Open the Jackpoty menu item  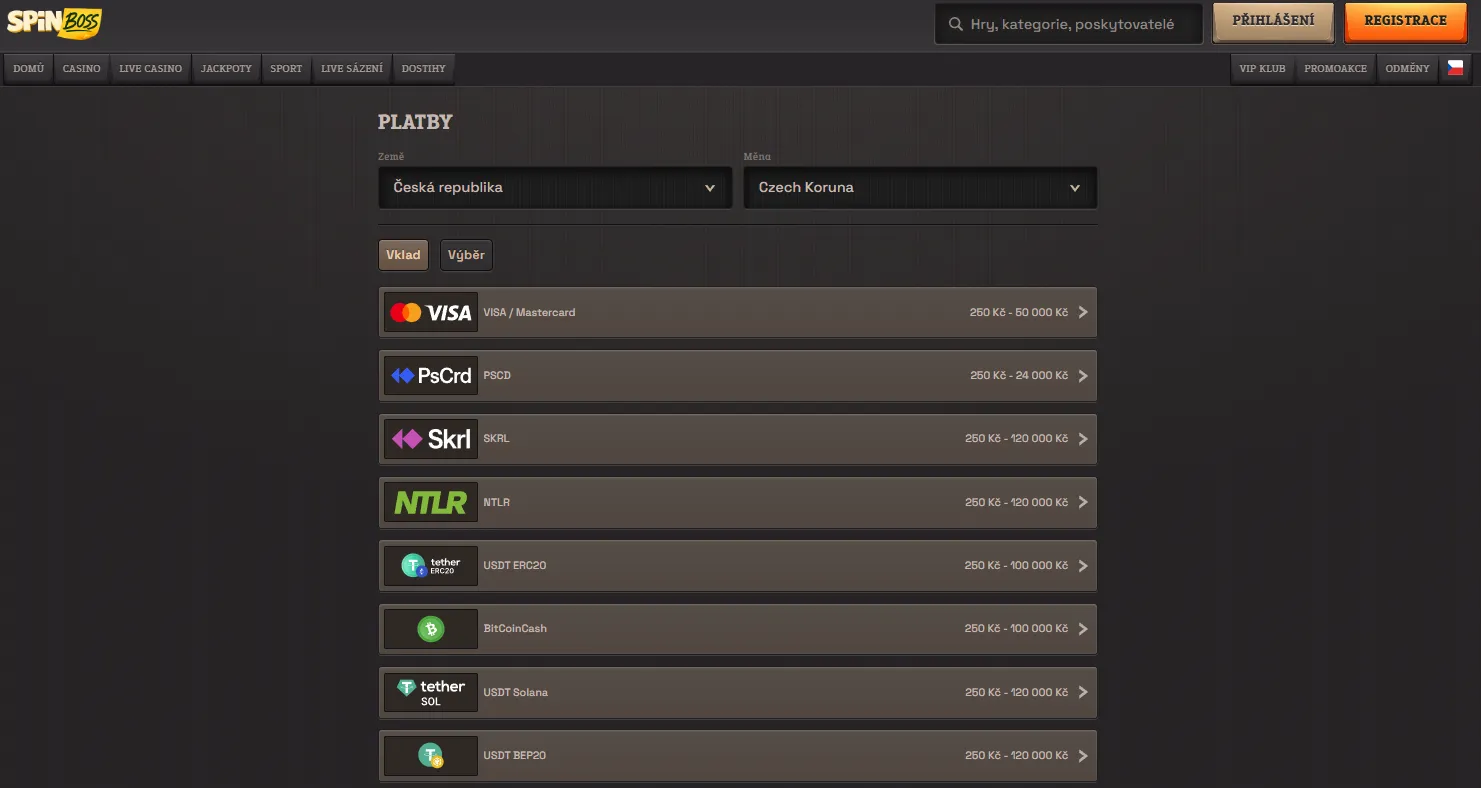click(226, 69)
